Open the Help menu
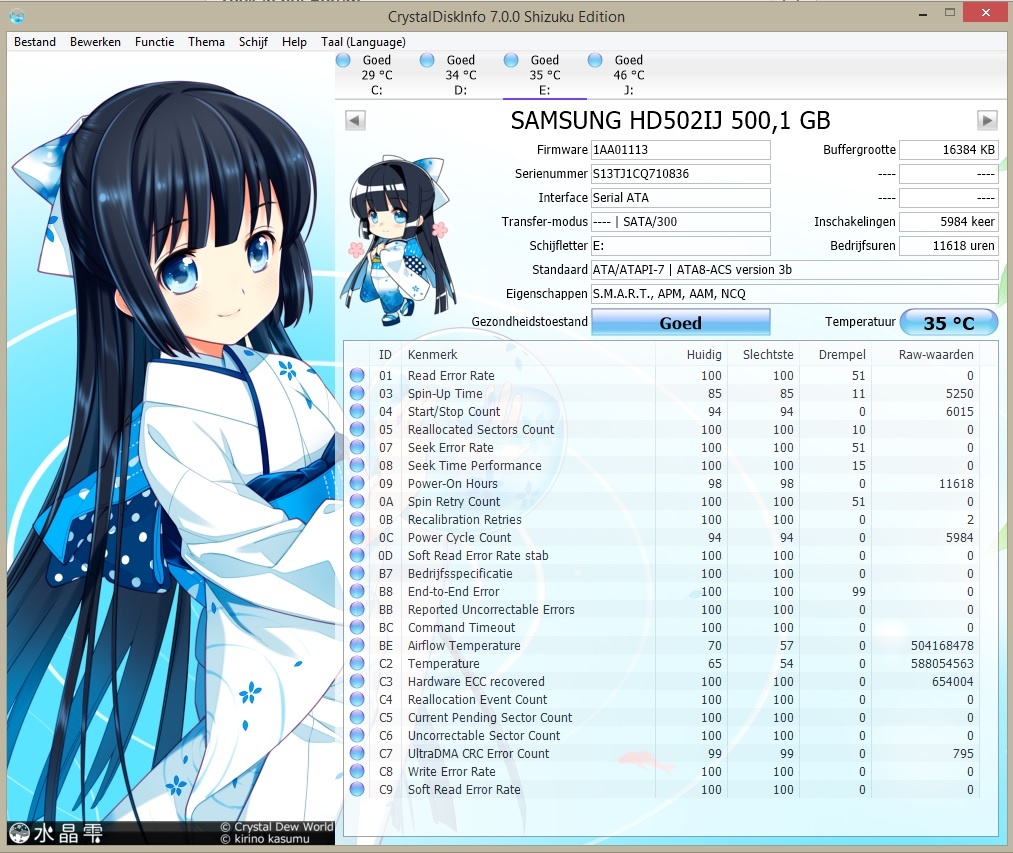Screen dimensions: 1013x853 (x=294, y=42)
